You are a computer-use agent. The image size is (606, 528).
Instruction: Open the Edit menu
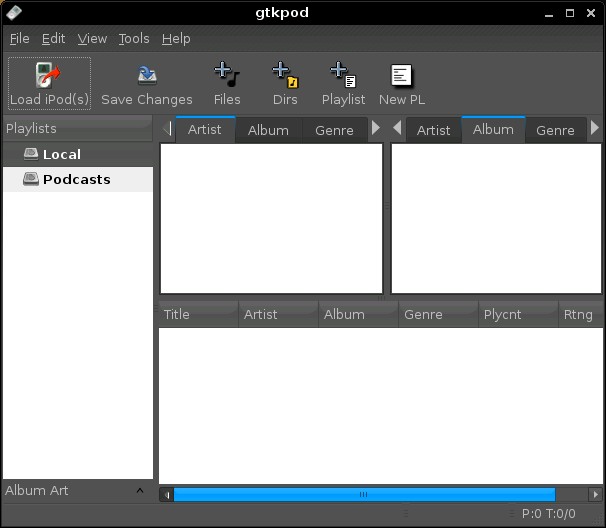click(53, 39)
